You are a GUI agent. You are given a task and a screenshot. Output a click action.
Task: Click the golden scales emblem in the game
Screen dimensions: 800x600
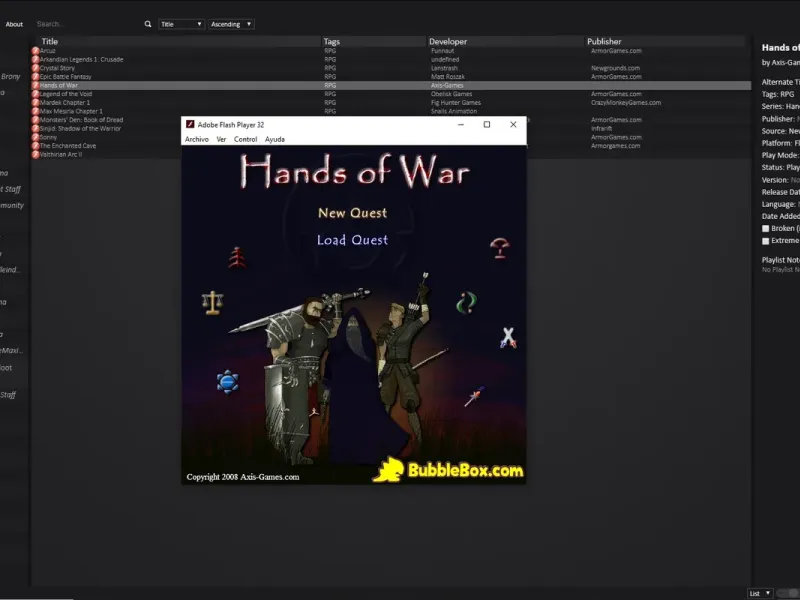point(212,303)
